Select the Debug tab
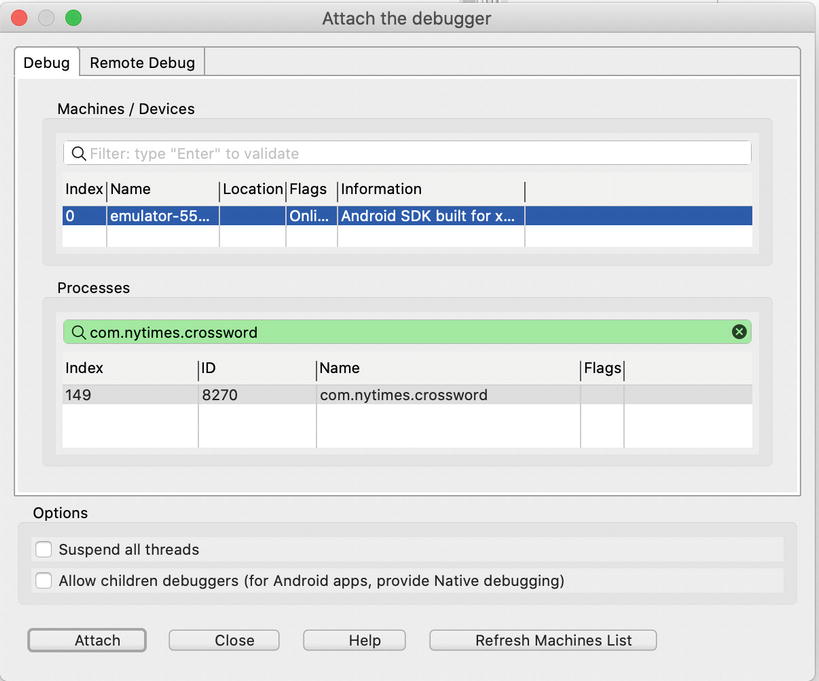The width and height of the screenshot is (819, 681). [47, 62]
